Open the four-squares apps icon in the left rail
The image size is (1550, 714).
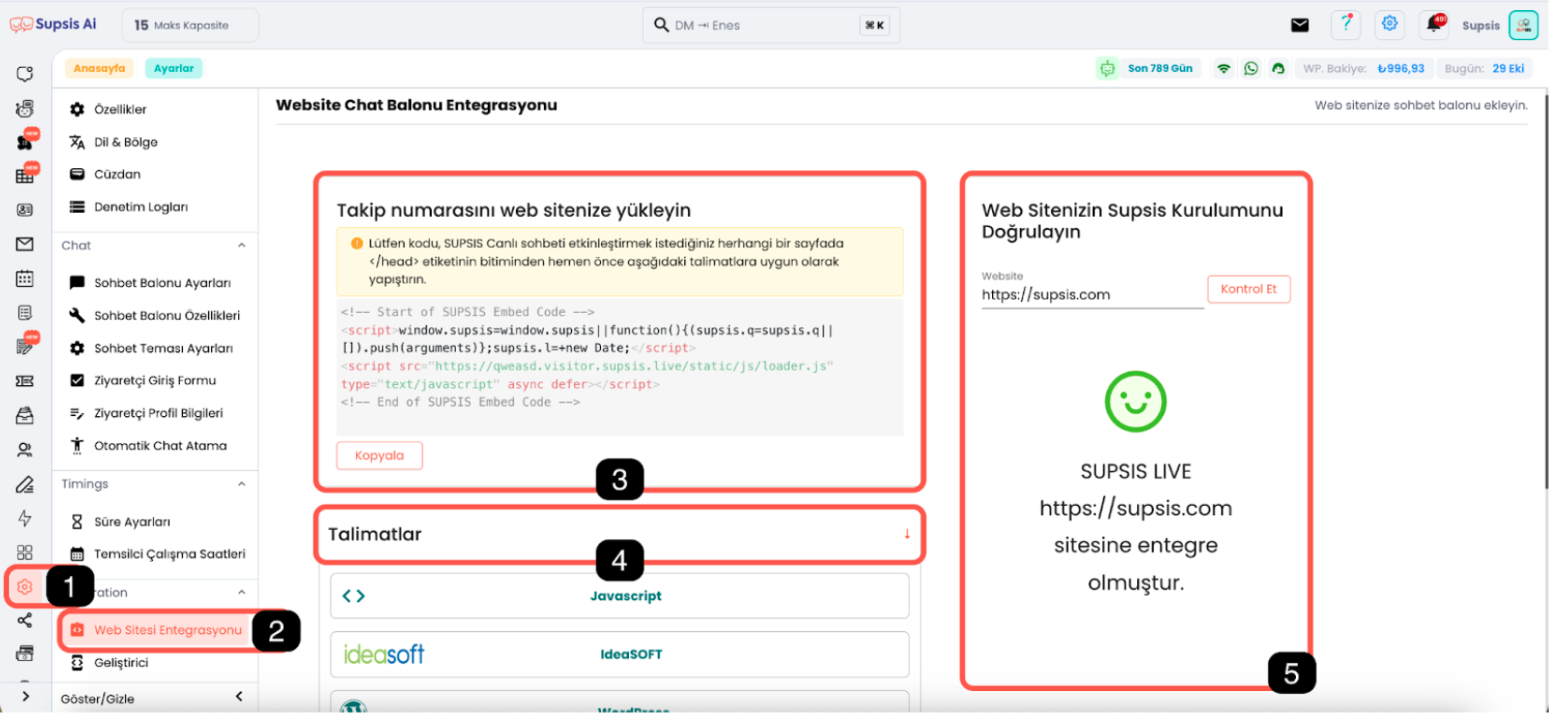coord(25,552)
